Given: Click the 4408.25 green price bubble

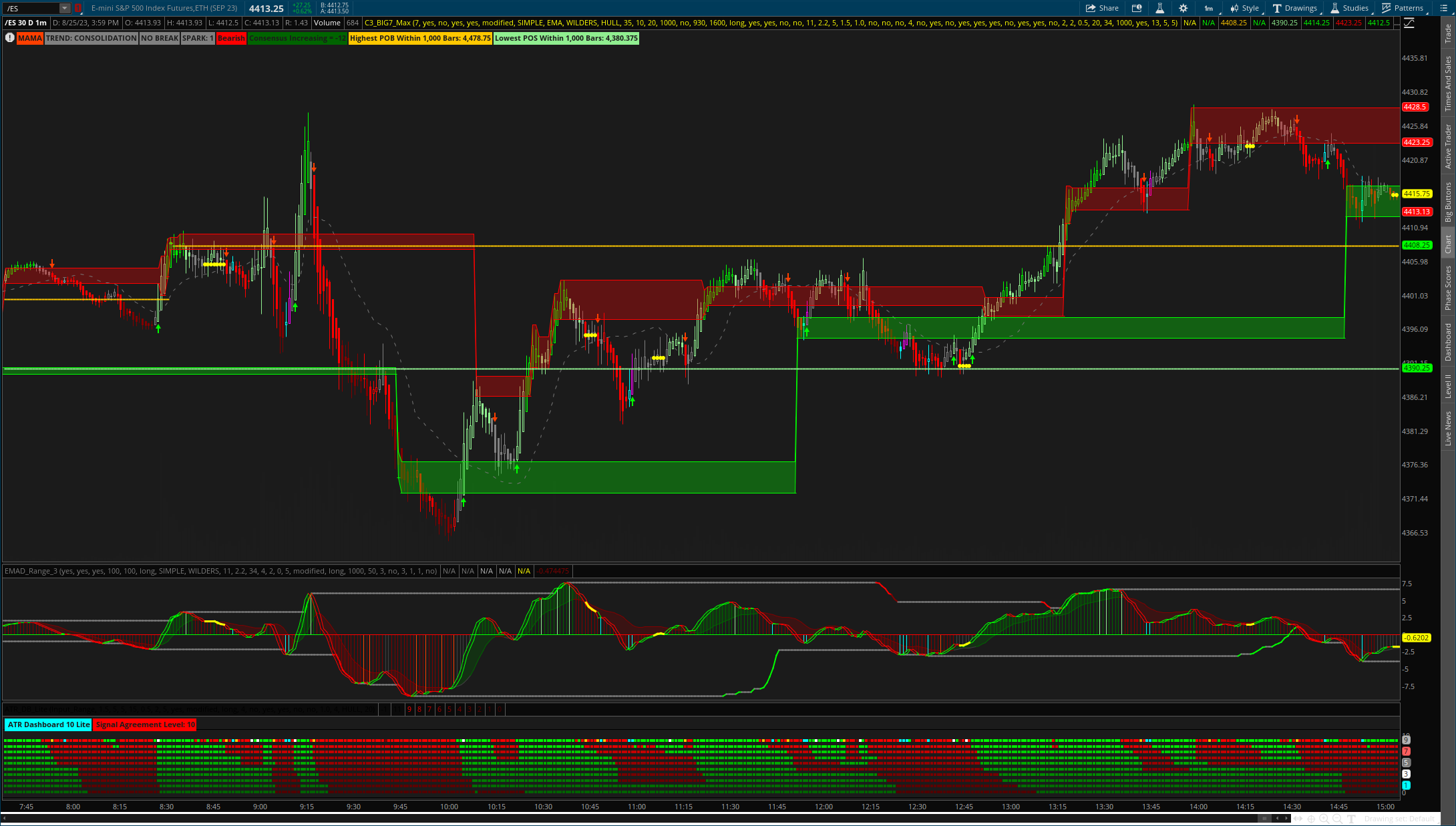Looking at the screenshot, I should click(x=1417, y=245).
